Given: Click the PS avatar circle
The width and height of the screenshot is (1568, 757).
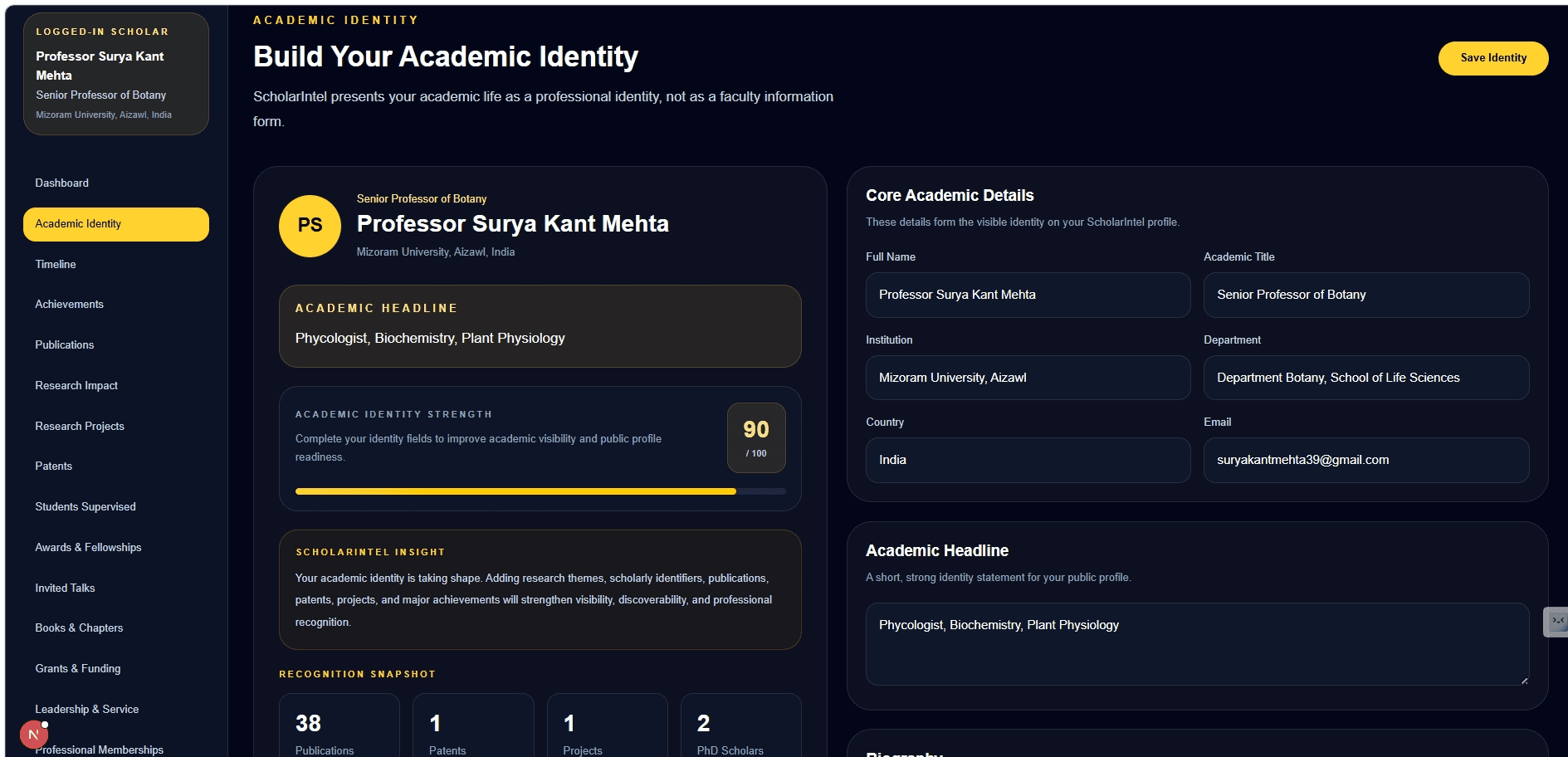Looking at the screenshot, I should click(310, 226).
